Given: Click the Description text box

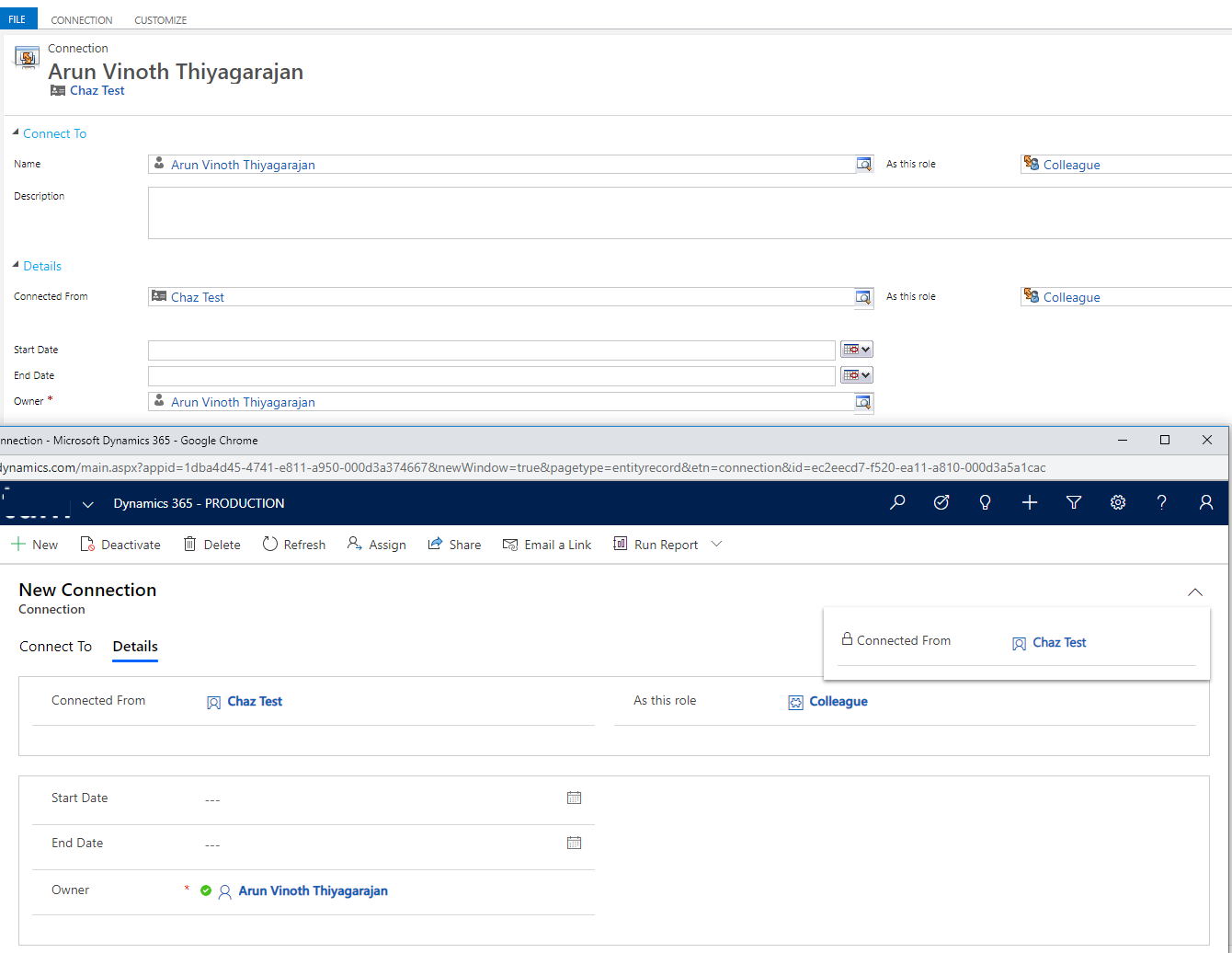Looking at the screenshot, I should tap(690, 212).
